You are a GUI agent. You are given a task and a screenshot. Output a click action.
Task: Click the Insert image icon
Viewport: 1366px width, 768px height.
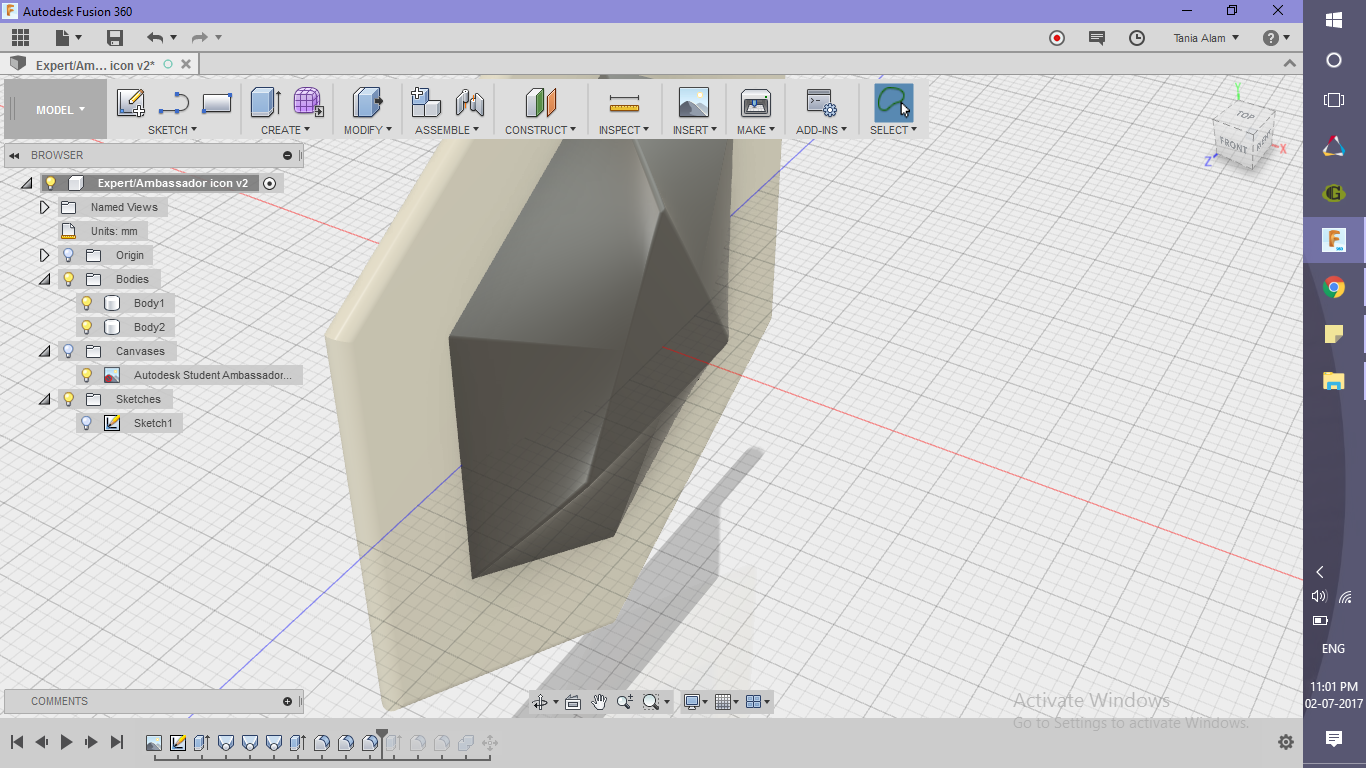pos(693,102)
